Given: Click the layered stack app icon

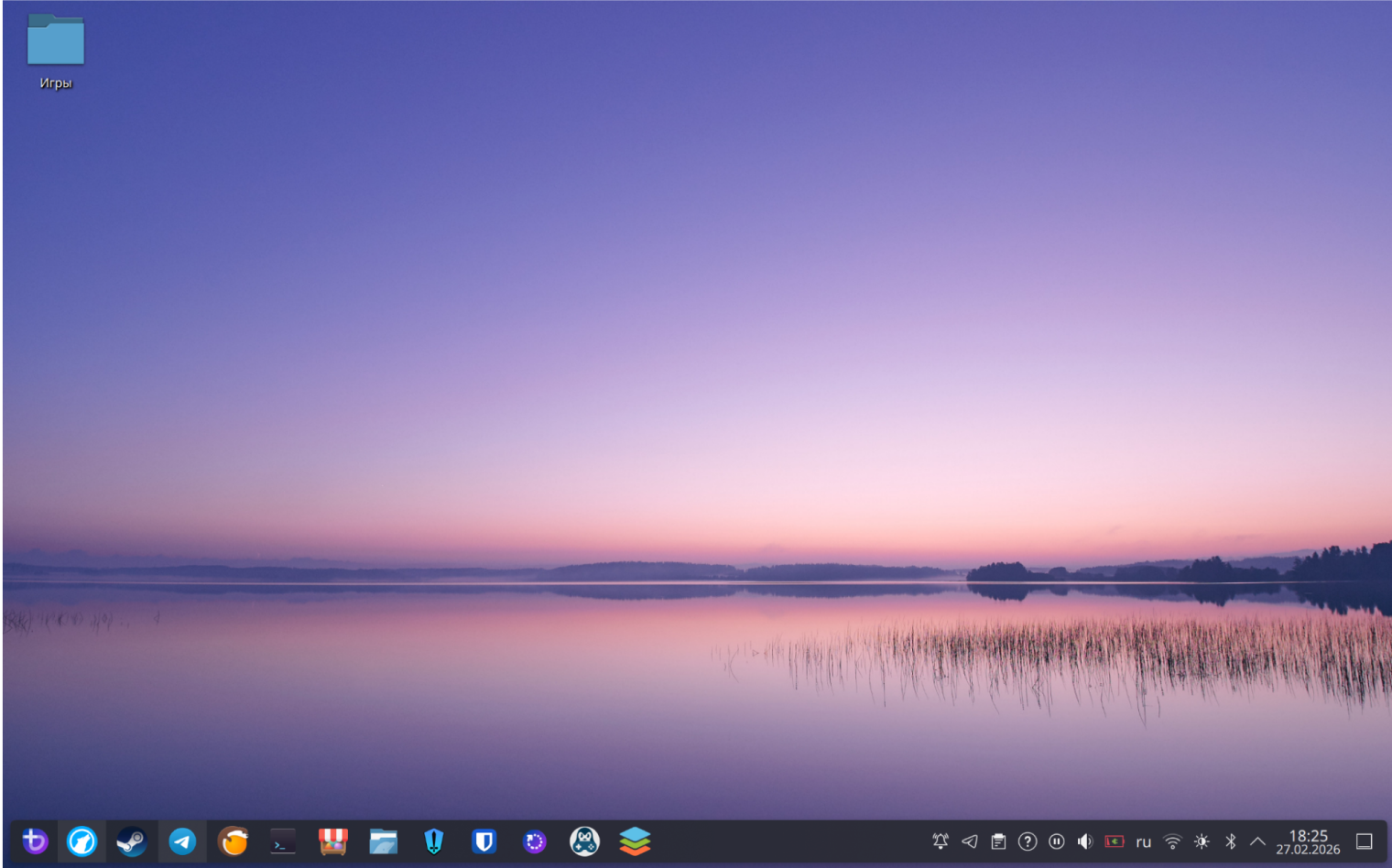Looking at the screenshot, I should (635, 841).
